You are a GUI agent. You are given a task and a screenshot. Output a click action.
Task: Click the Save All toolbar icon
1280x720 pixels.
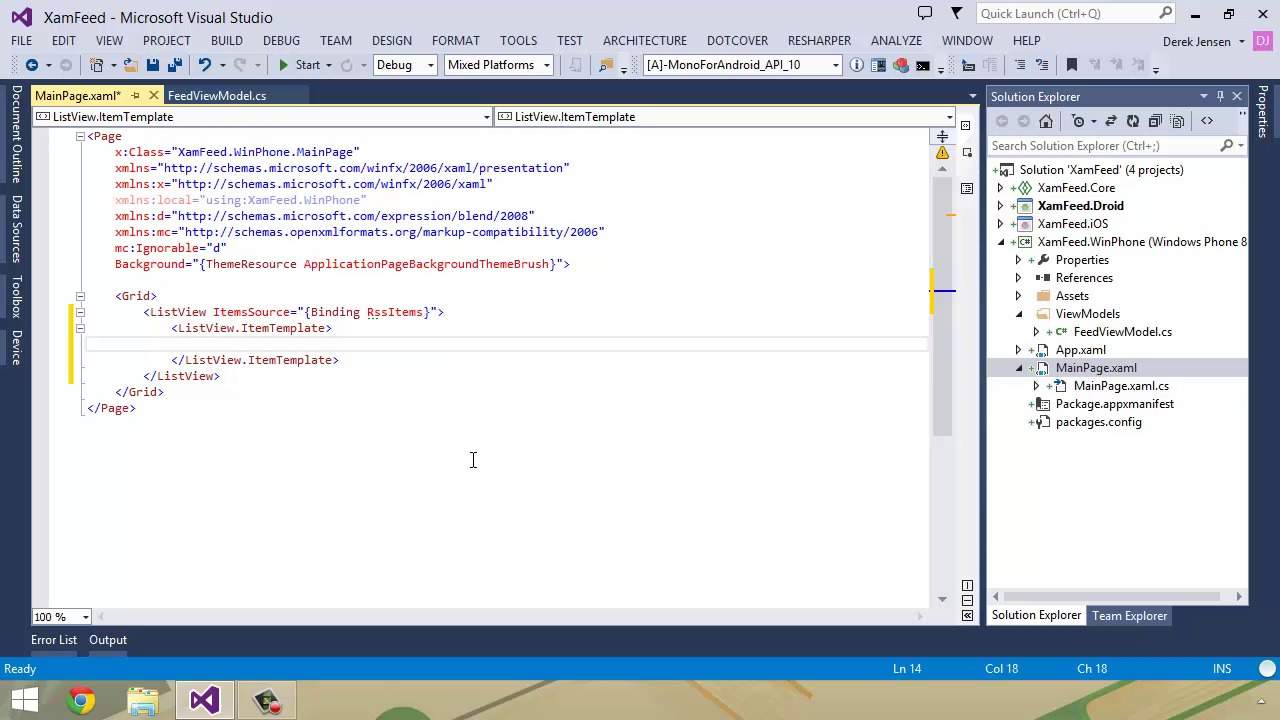point(174,65)
